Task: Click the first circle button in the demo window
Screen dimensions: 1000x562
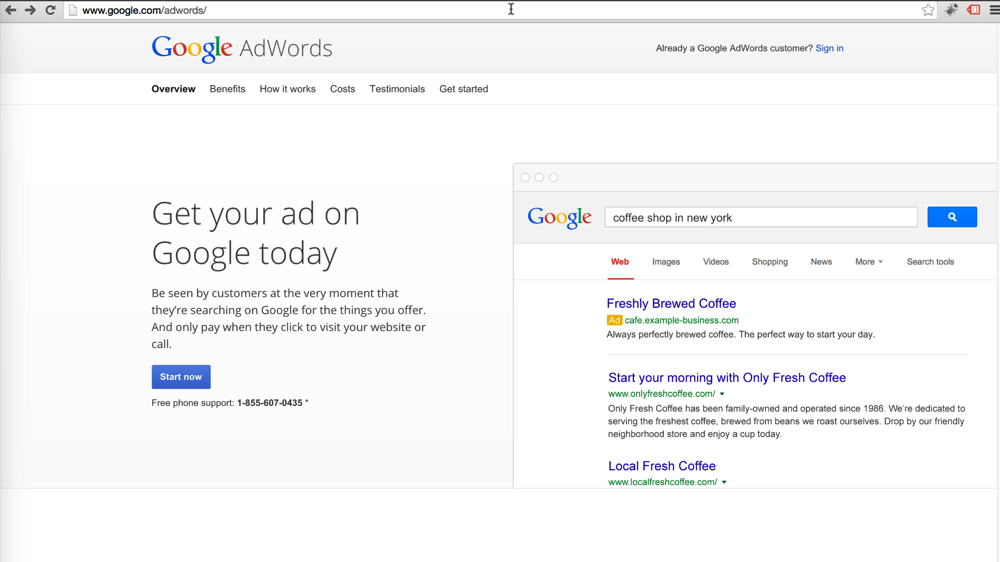Action: click(x=525, y=177)
